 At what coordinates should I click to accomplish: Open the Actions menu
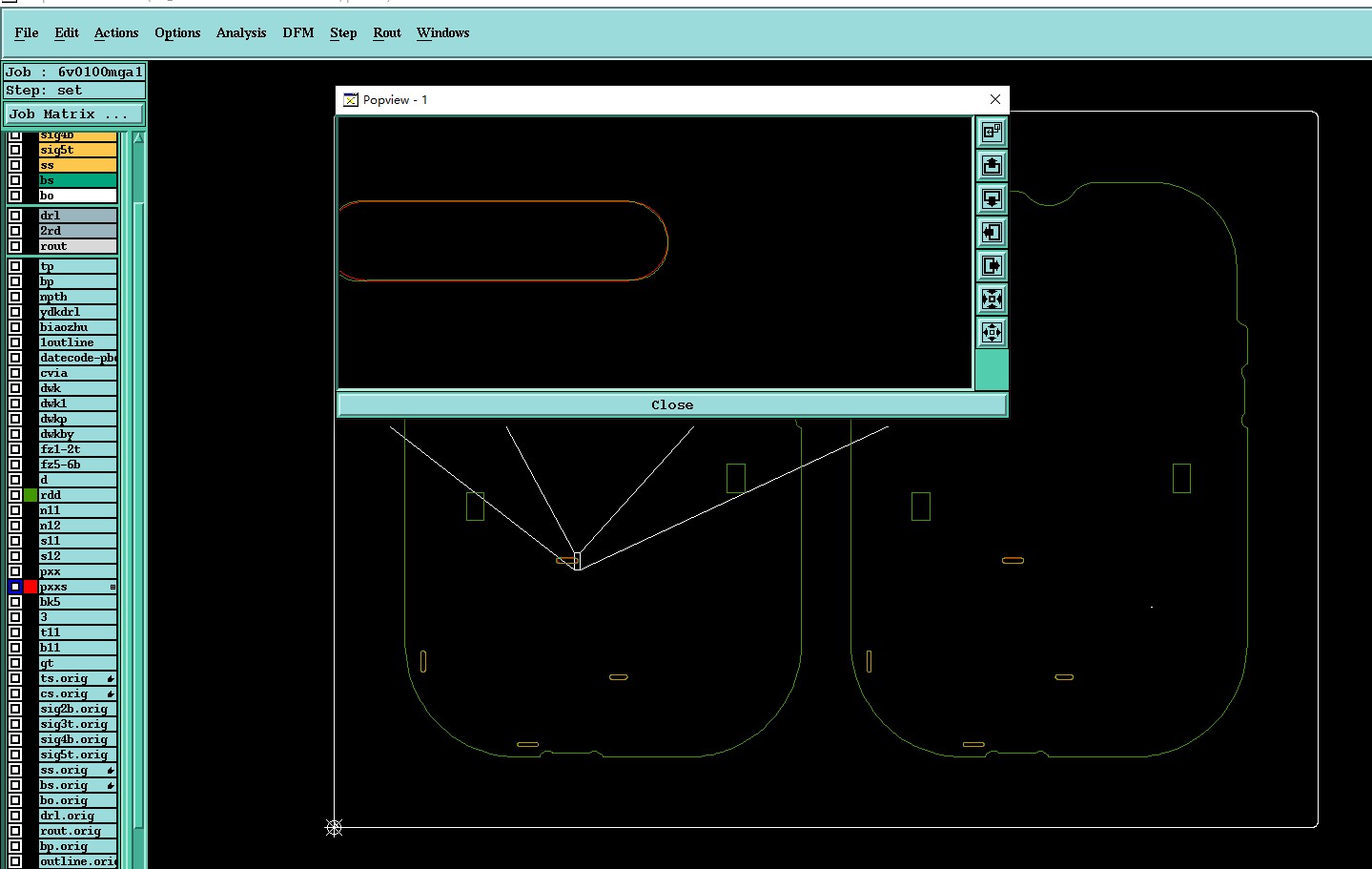[x=116, y=32]
